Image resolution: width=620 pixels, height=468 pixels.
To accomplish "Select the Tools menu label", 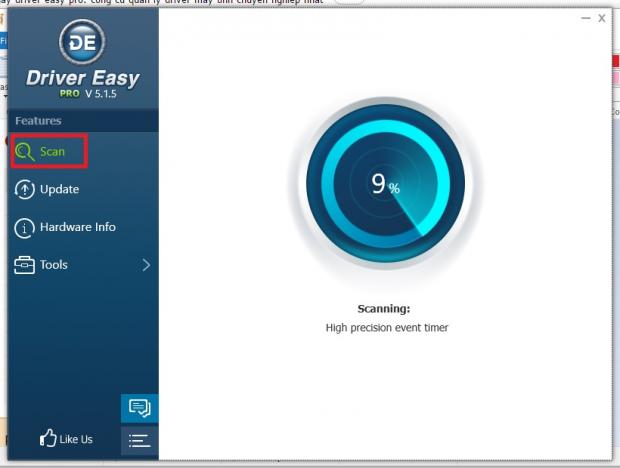I will tap(54, 265).
